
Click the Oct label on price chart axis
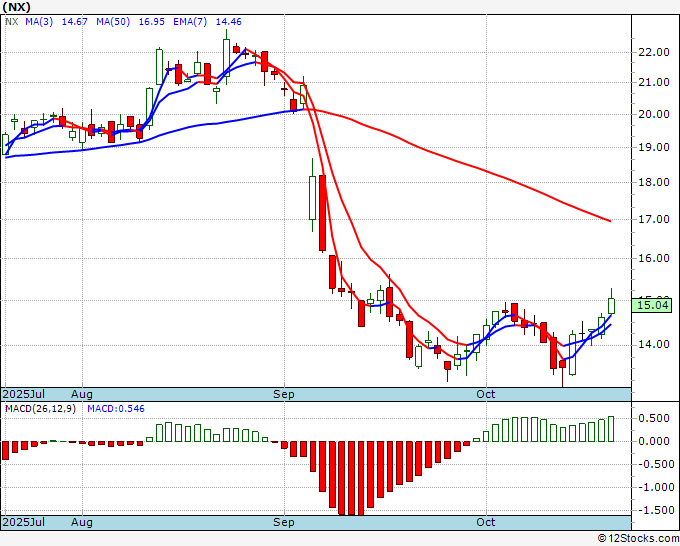[x=486, y=394]
